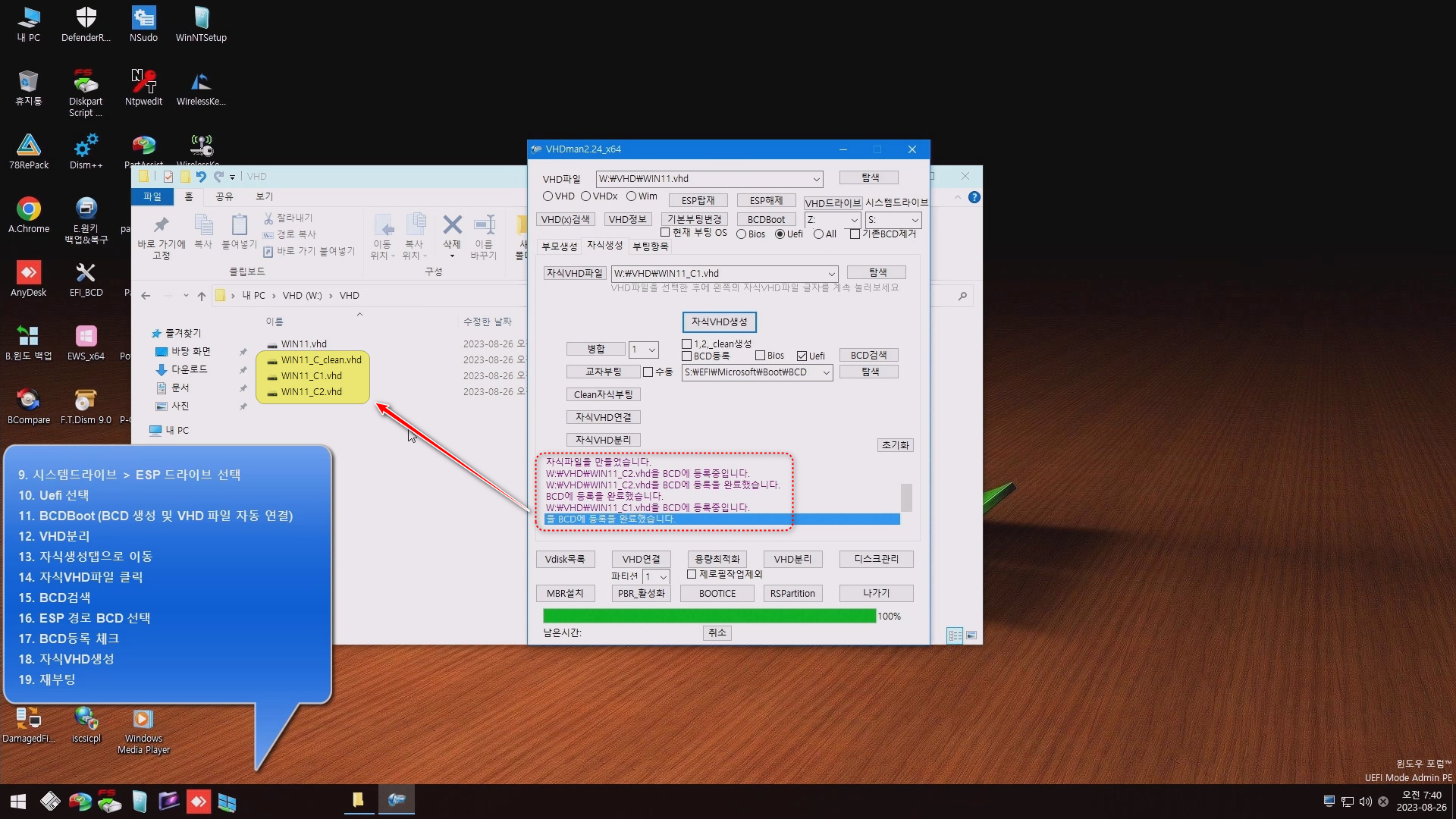Click the 자식VHD생성 button
The image size is (1456, 819).
pos(719,322)
